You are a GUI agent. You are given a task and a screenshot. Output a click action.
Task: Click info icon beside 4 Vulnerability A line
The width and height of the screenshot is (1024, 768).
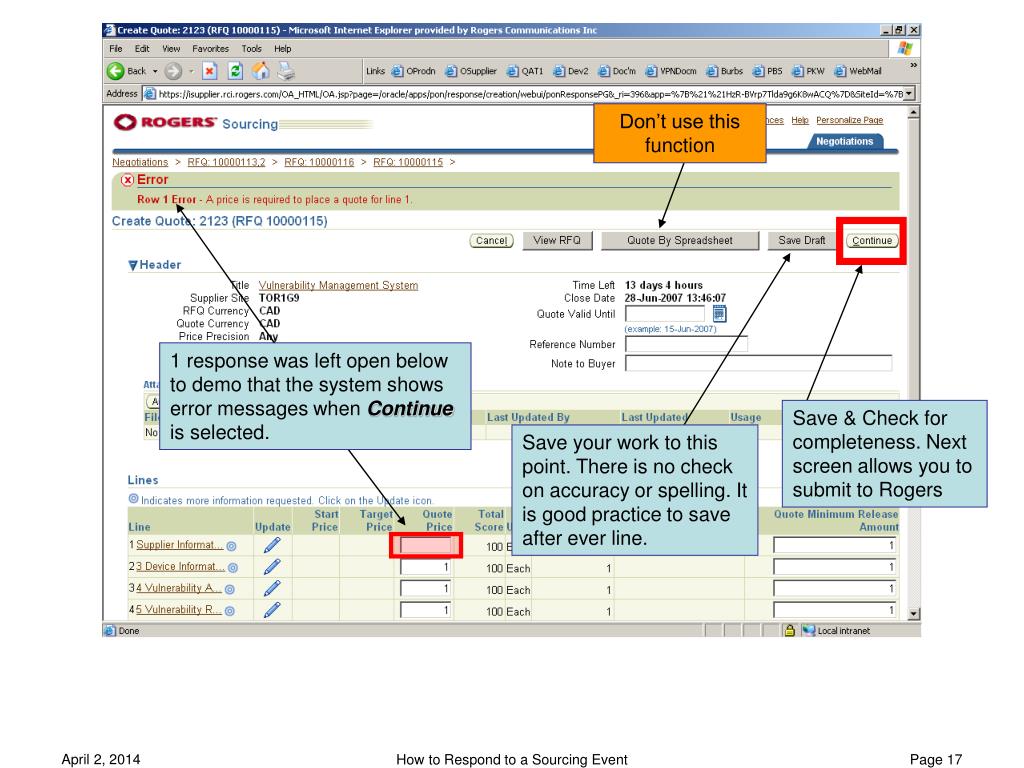pyautogui.click(x=230, y=589)
